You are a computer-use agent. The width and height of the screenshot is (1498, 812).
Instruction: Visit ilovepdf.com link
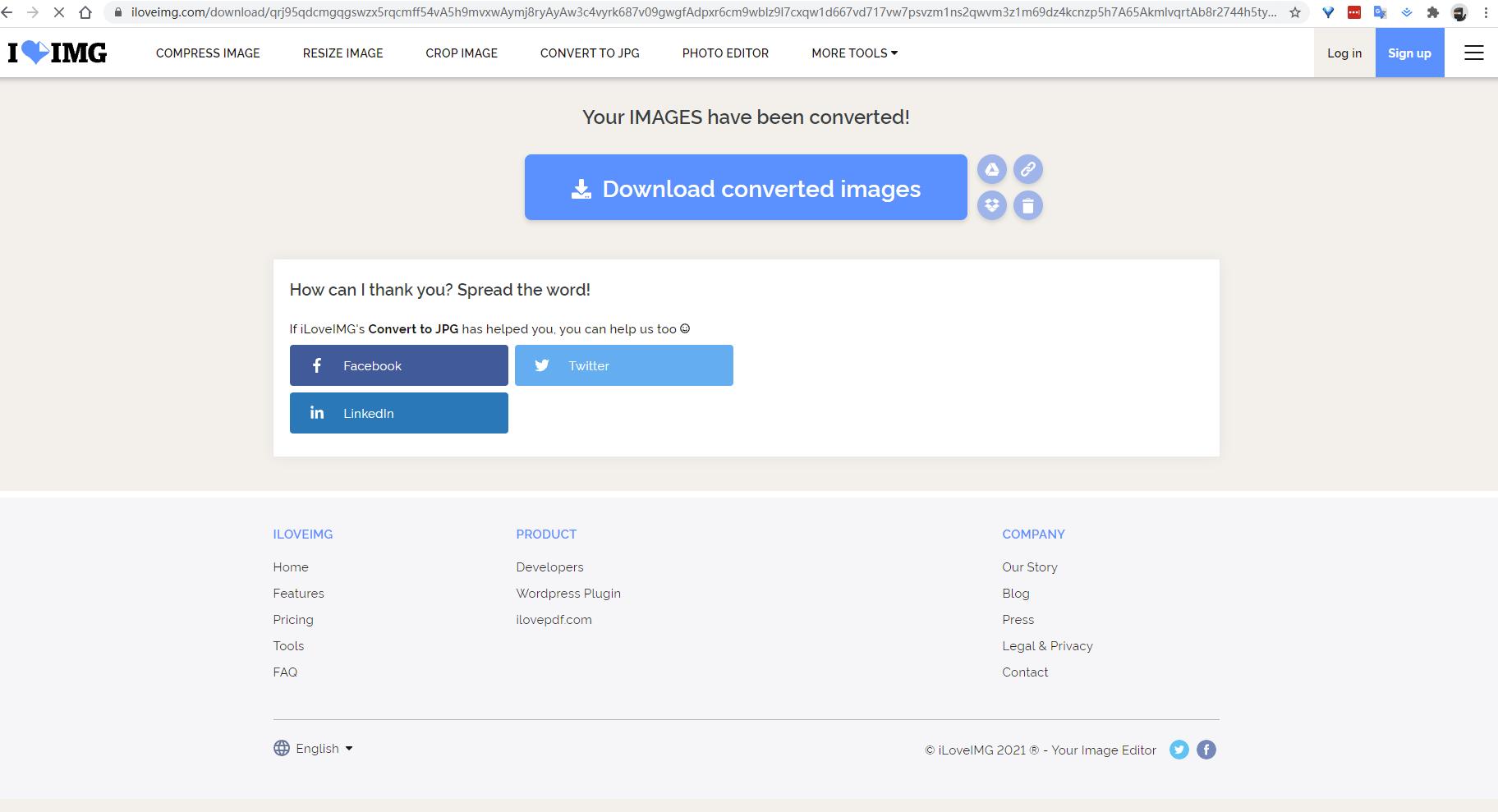coord(554,620)
